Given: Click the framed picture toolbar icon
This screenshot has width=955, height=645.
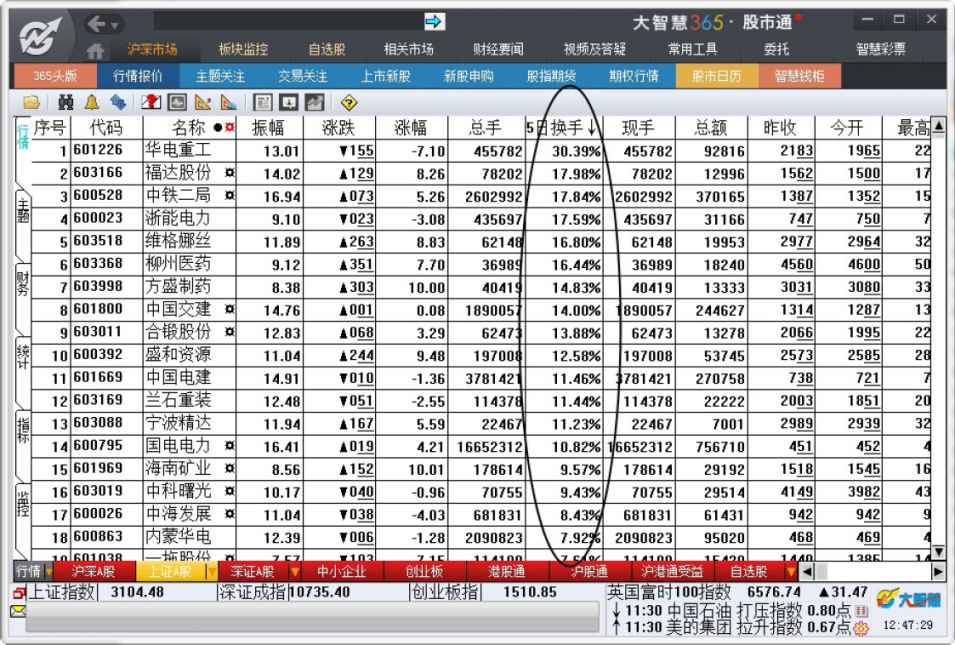Looking at the screenshot, I should tap(177, 102).
